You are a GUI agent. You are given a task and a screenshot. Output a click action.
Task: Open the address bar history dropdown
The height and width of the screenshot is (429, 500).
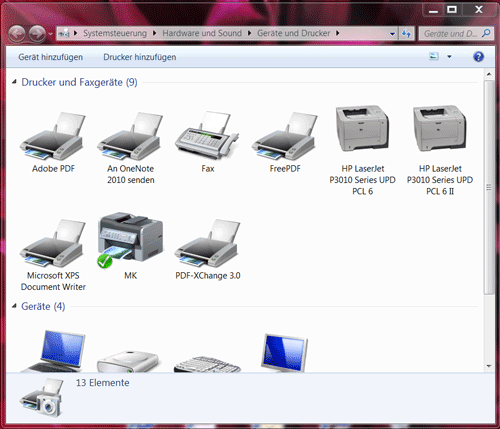(392, 34)
